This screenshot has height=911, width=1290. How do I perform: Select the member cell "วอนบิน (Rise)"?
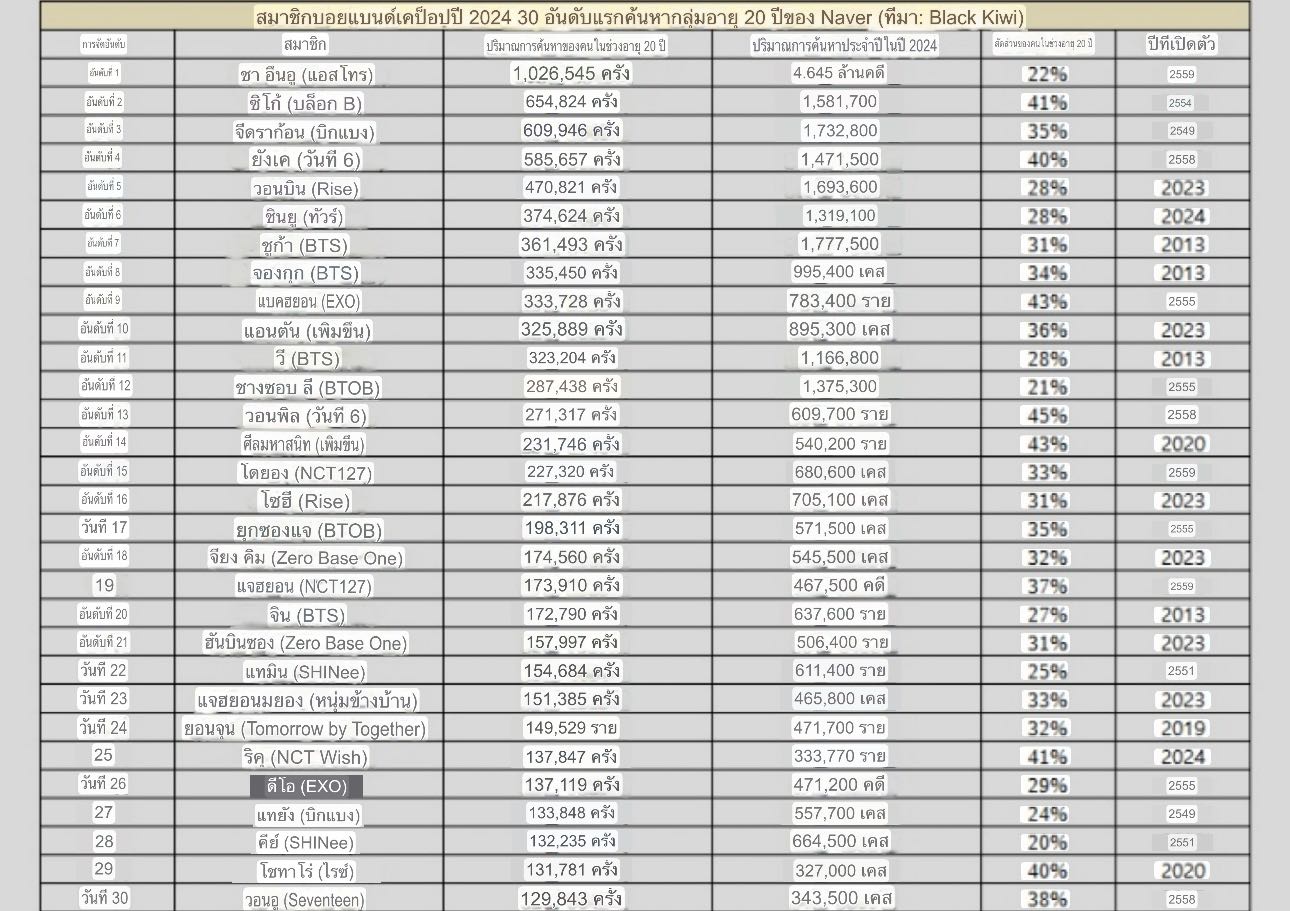[x=304, y=188]
